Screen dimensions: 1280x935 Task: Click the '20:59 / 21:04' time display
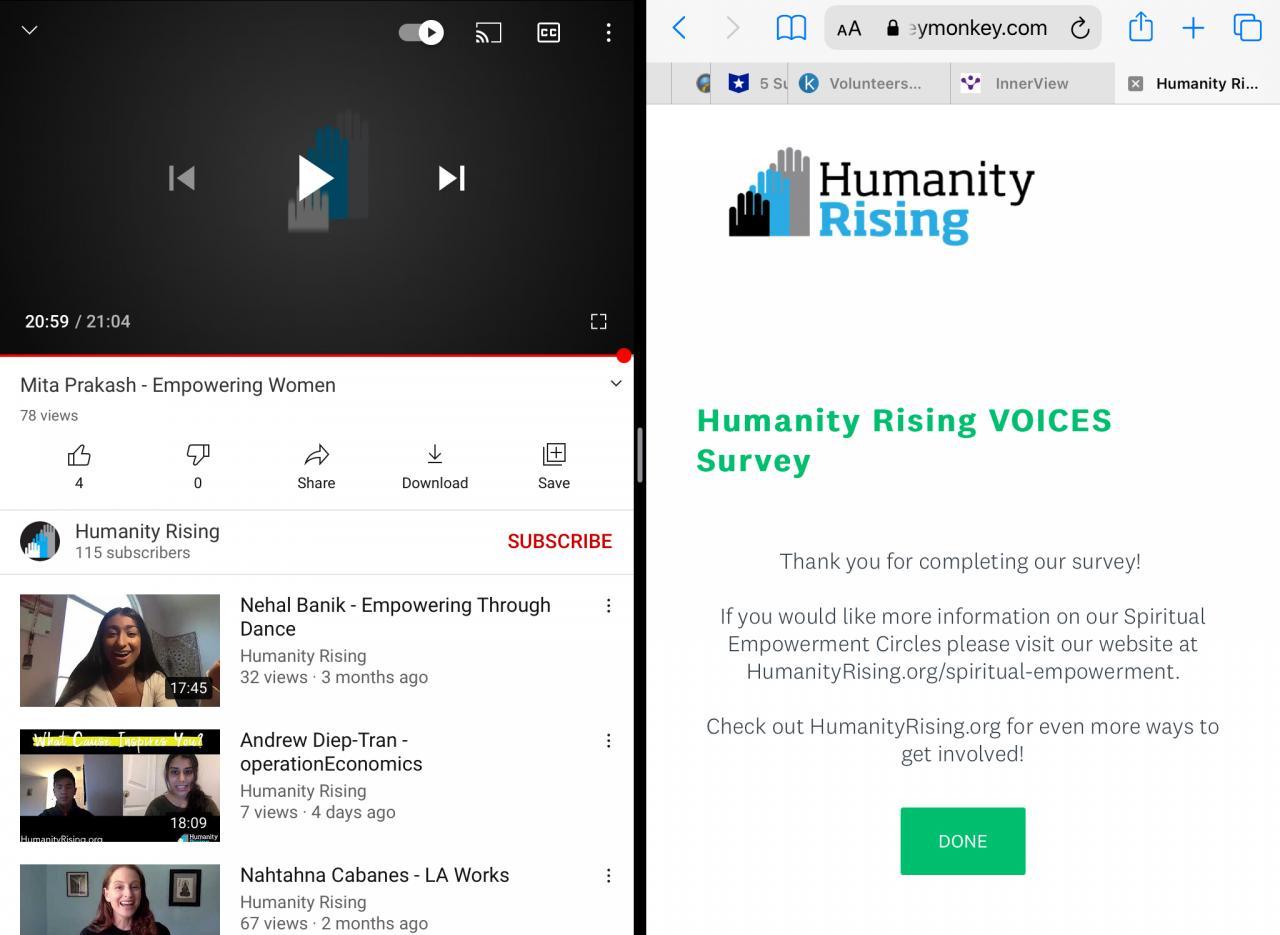click(x=78, y=321)
